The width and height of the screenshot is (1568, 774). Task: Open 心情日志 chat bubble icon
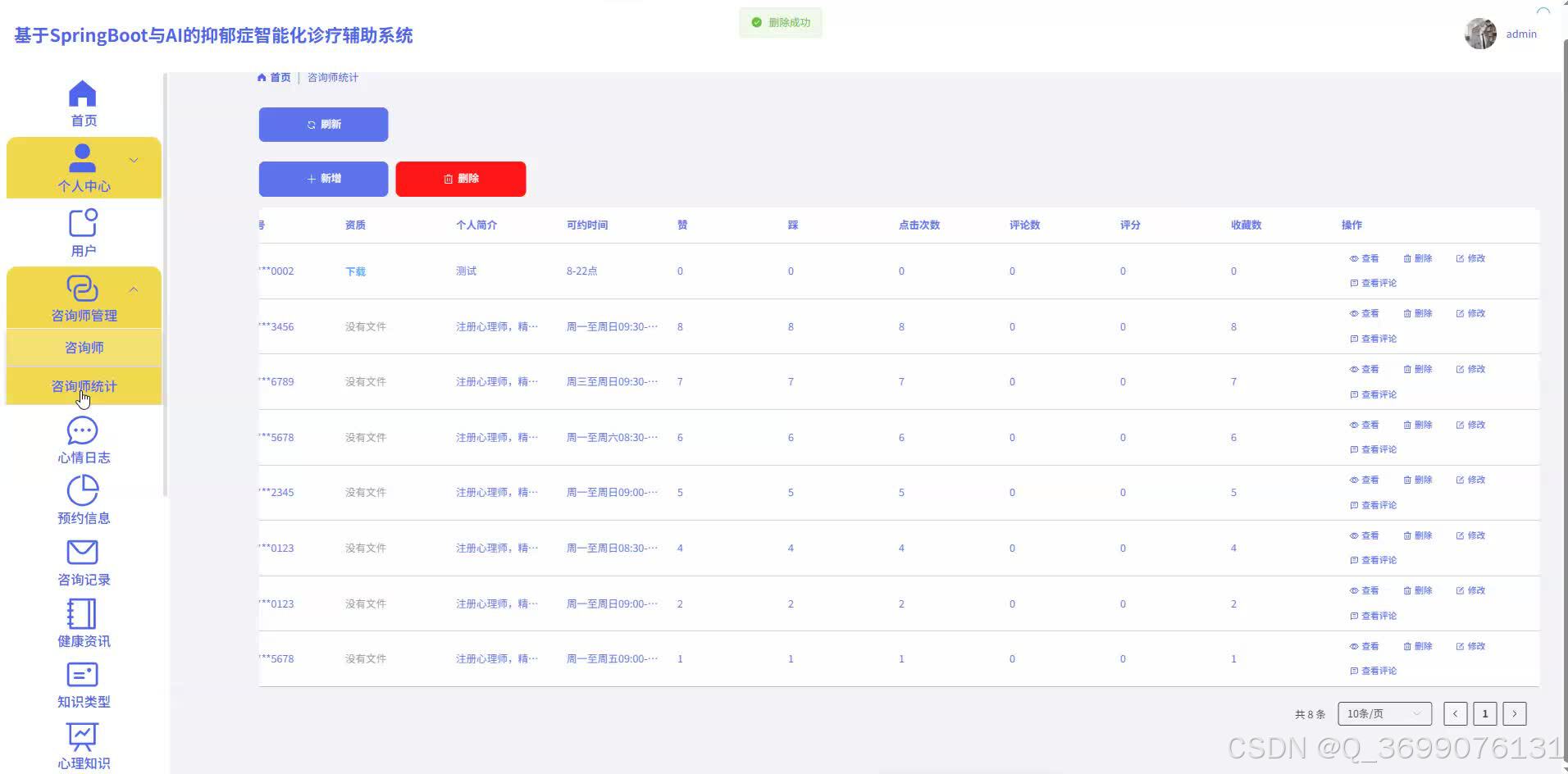point(82,430)
